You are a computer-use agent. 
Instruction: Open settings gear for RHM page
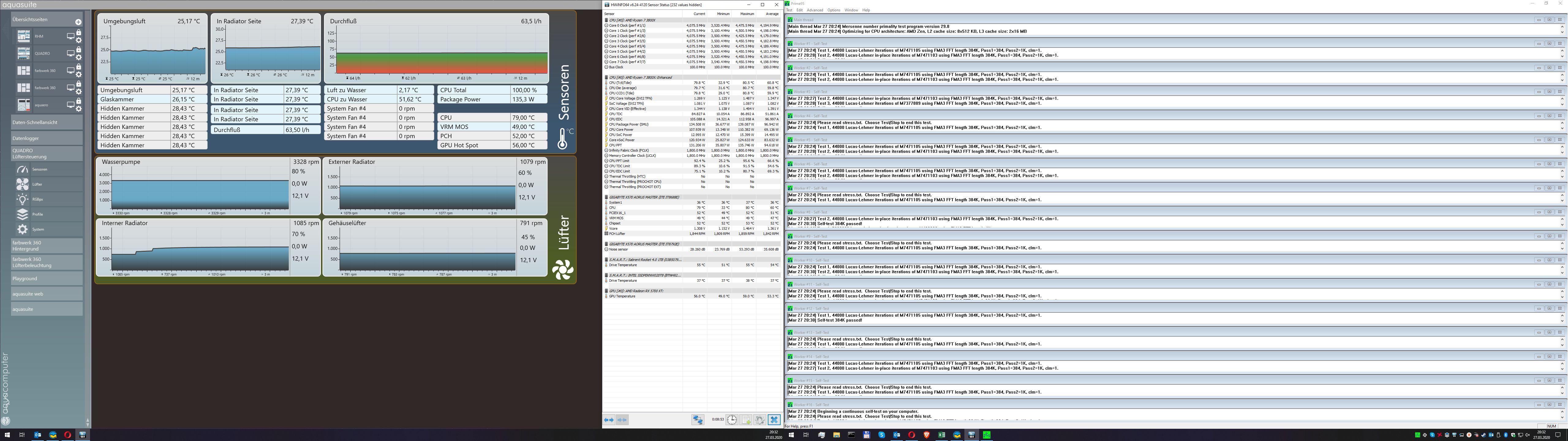(78, 40)
